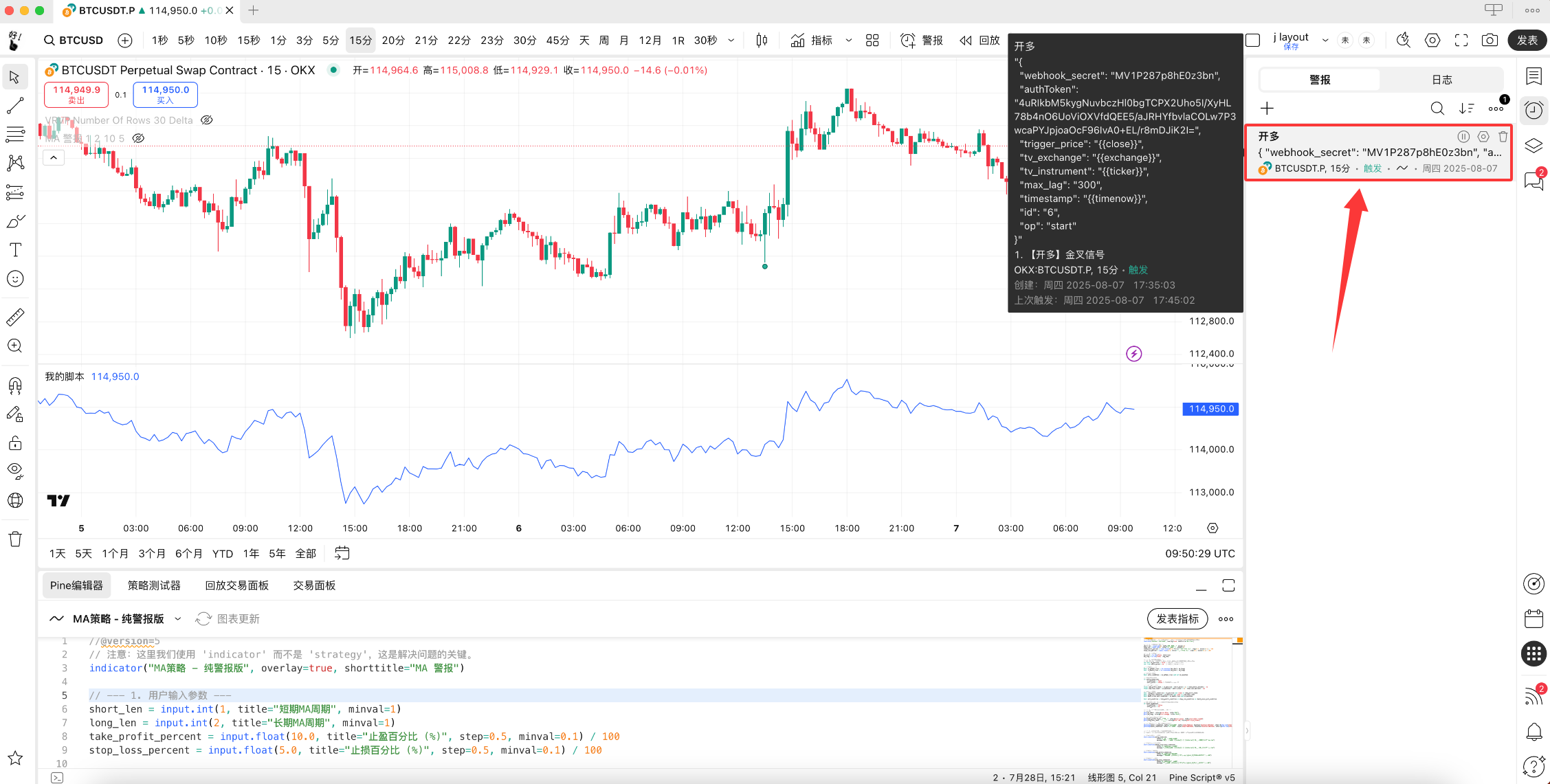Open the 指标 indicators dialog
Viewport: 1550px width, 784px height.
(812, 41)
